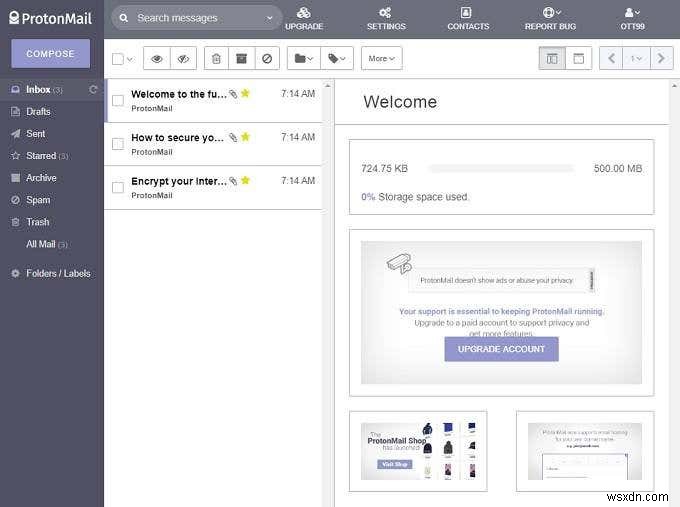Screen dimensions: 680x507
Task: Switch to row layout view
Action: pyautogui.click(x=579, y=58)
